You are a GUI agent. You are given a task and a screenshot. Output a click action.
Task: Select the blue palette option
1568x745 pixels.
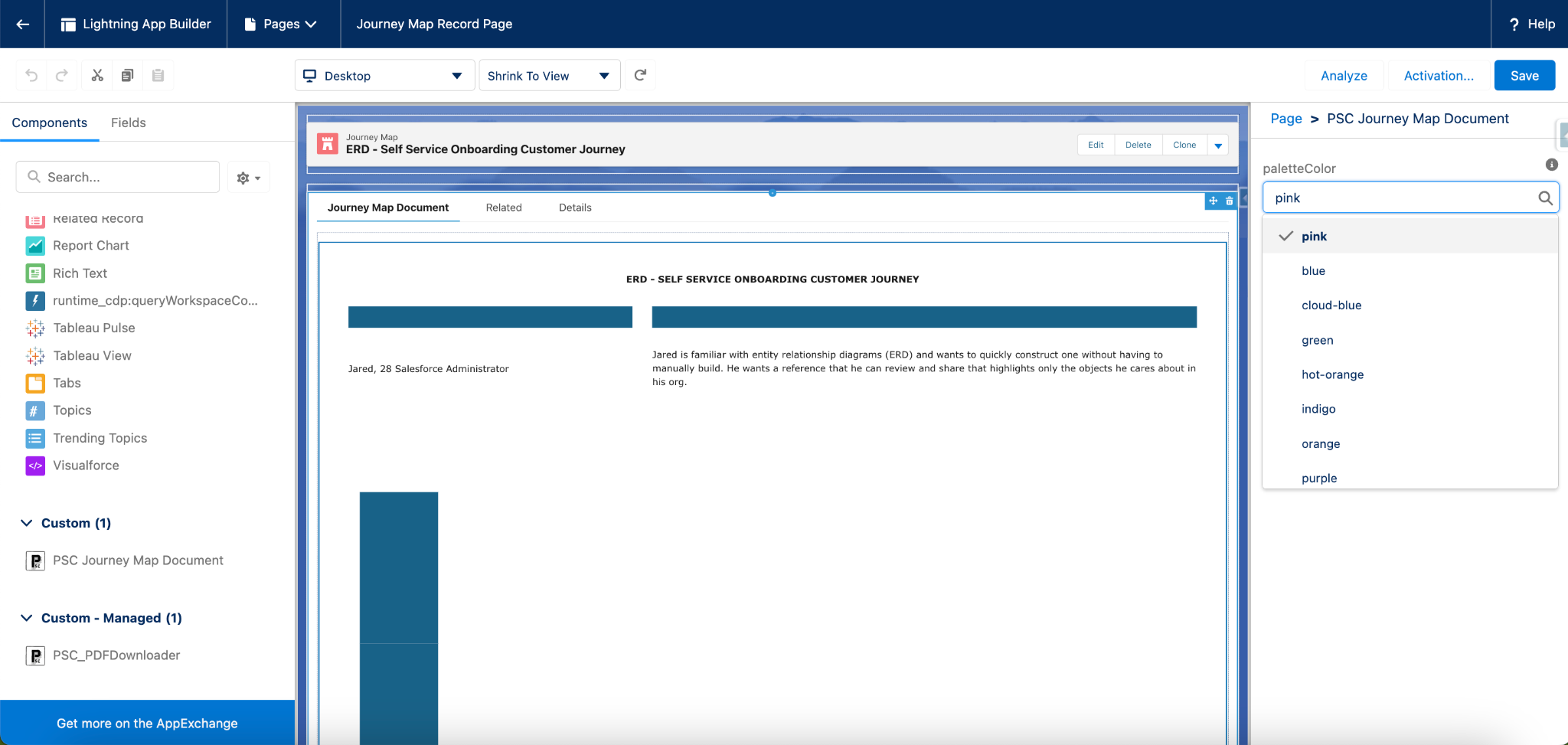click(x=1410, y=270)
